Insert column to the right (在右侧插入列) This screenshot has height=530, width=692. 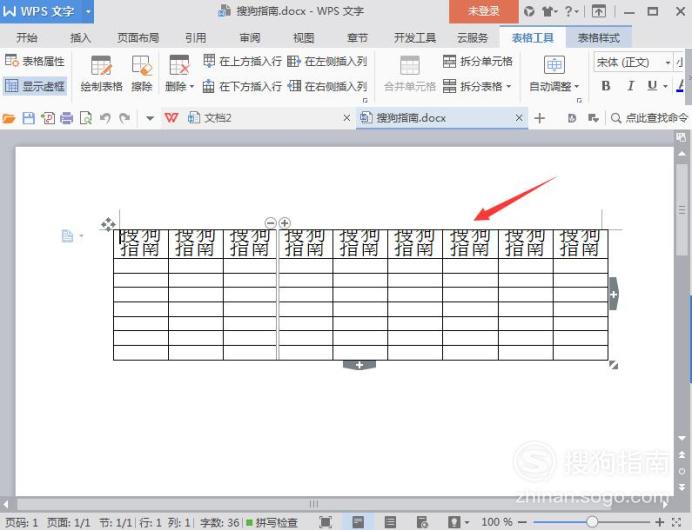327,86
